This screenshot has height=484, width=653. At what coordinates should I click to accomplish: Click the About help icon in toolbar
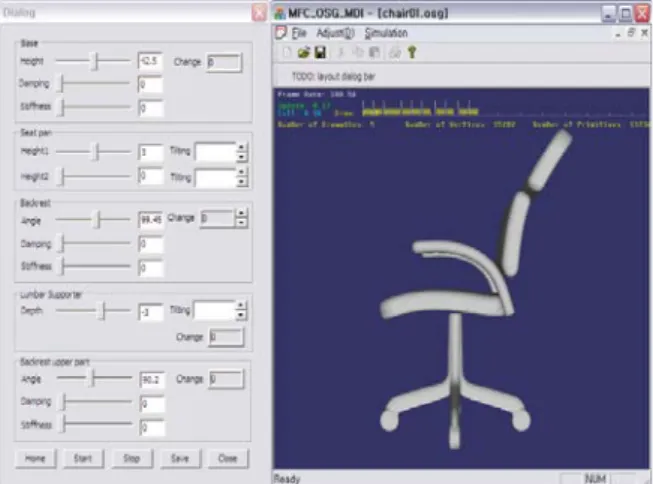pos(412,52)
